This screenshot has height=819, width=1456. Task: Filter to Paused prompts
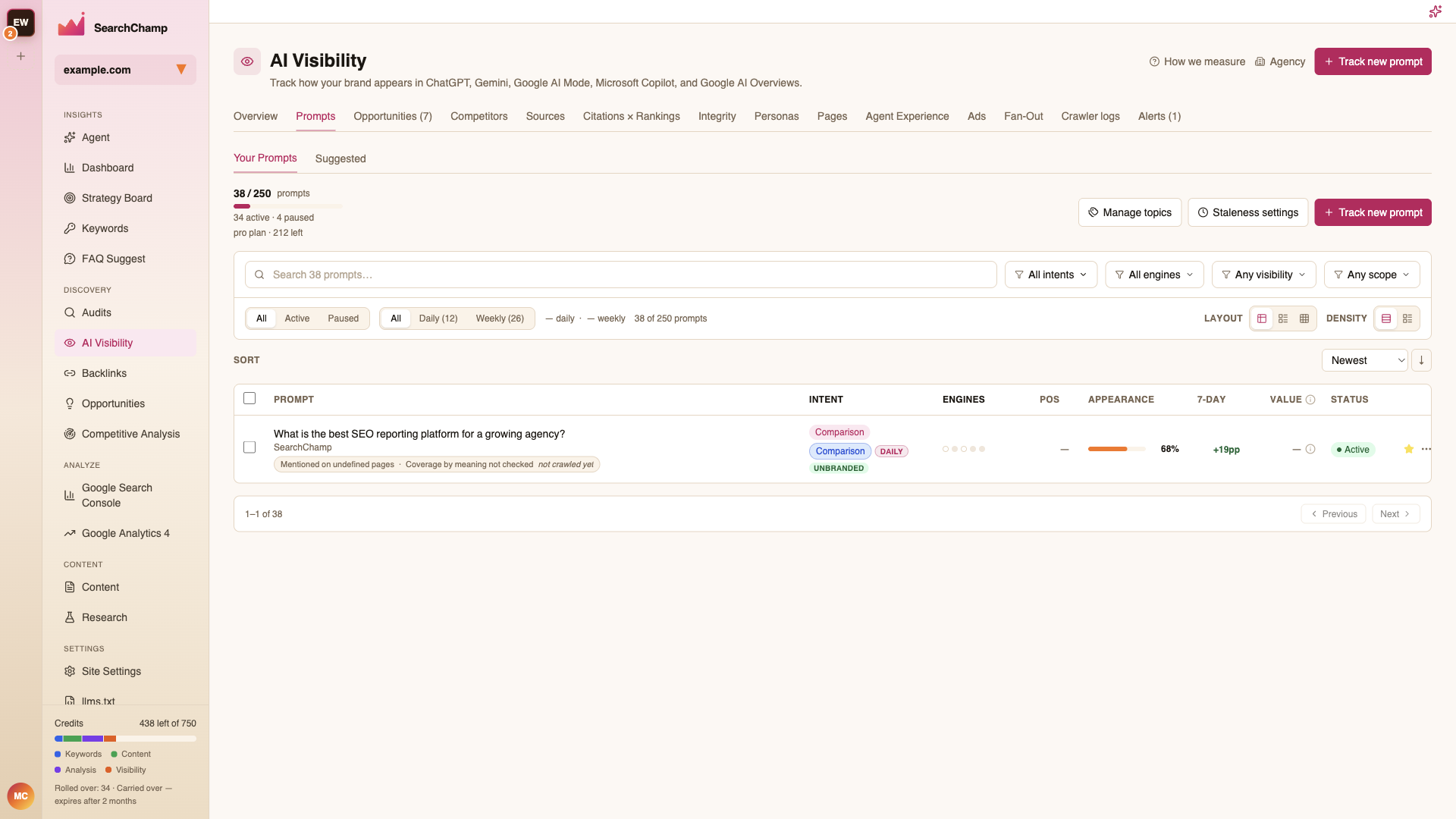click(343, 318)
